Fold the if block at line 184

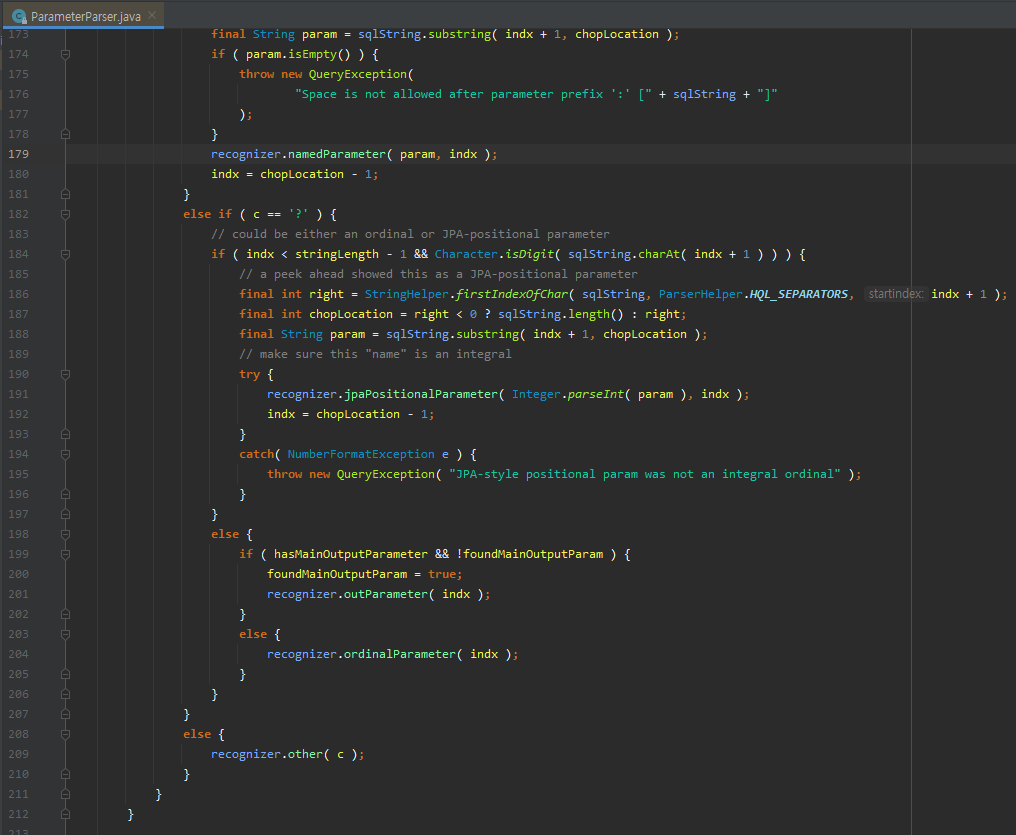[65, 254]
